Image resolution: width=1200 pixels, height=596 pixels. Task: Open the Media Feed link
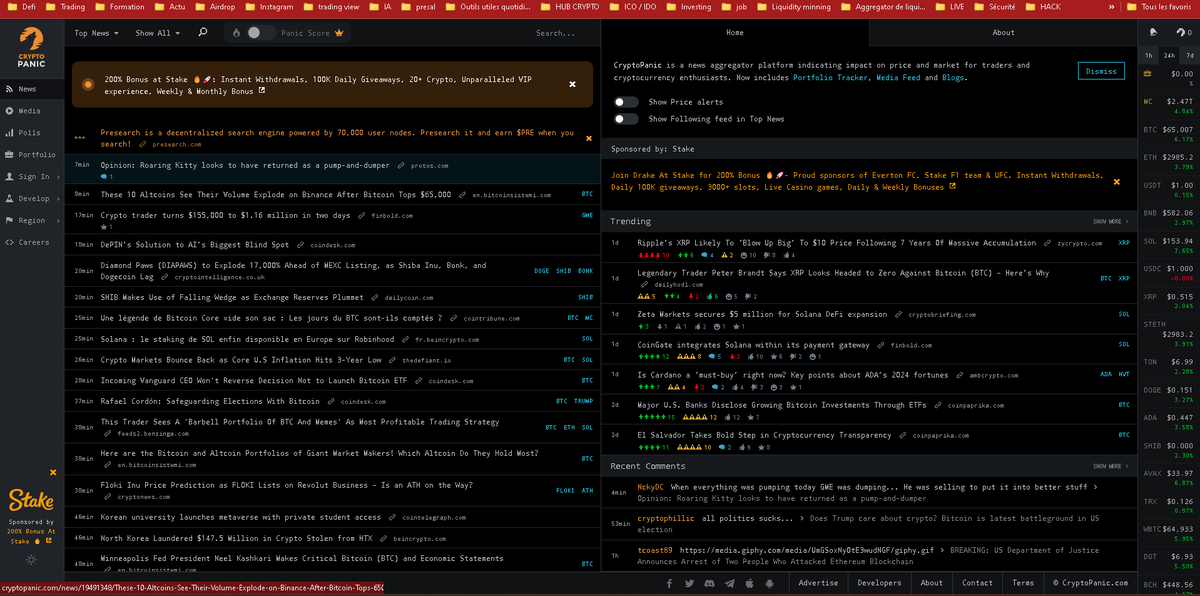click(x=897, y=77)
